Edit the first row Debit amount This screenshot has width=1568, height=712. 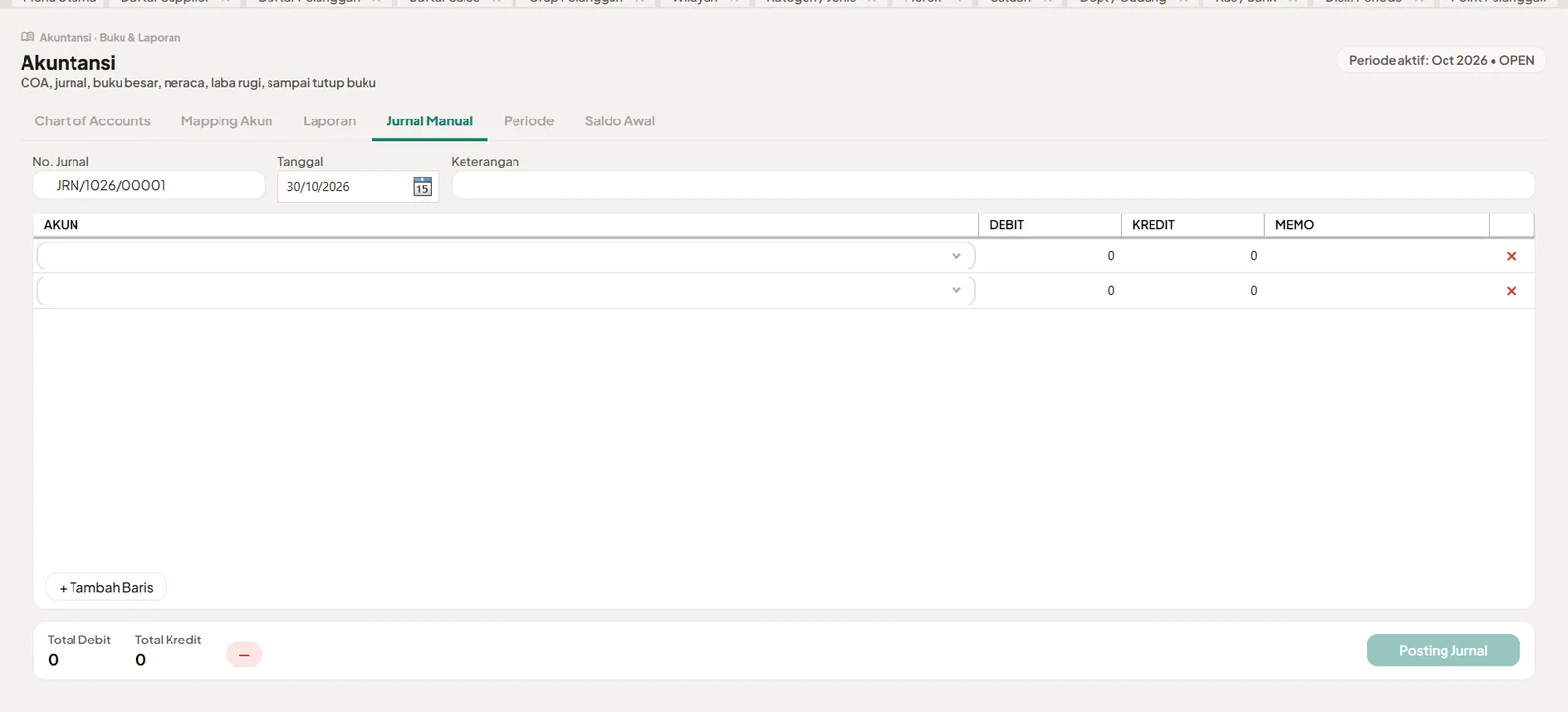coord(1050,256)
